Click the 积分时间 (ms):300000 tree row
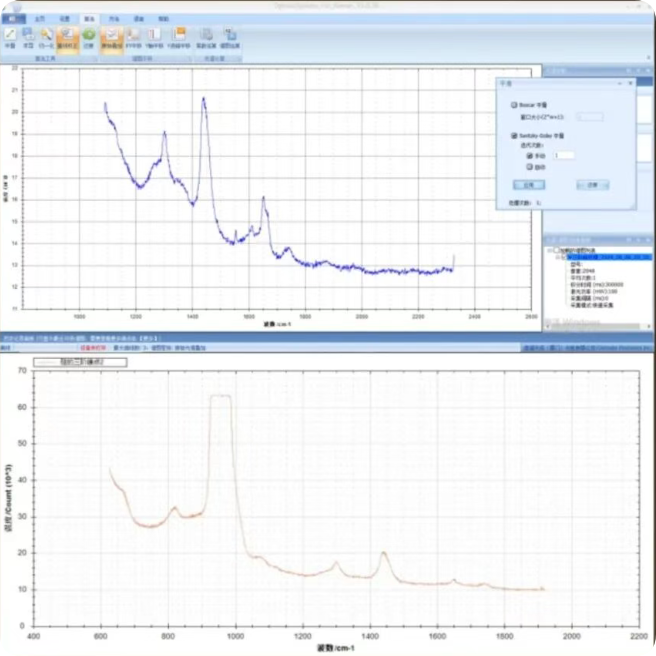Screen dimensions: 656x656 (x=597, y=284)
